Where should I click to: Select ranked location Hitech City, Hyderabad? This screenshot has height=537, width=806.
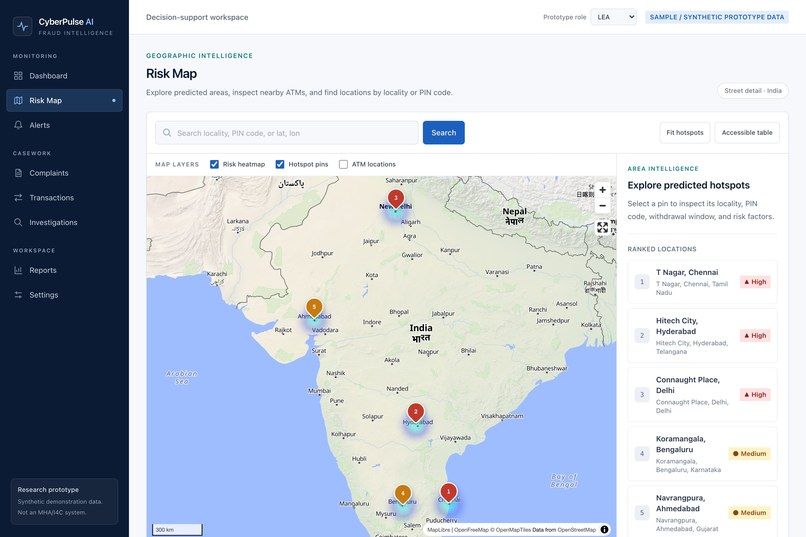point(702,336)
